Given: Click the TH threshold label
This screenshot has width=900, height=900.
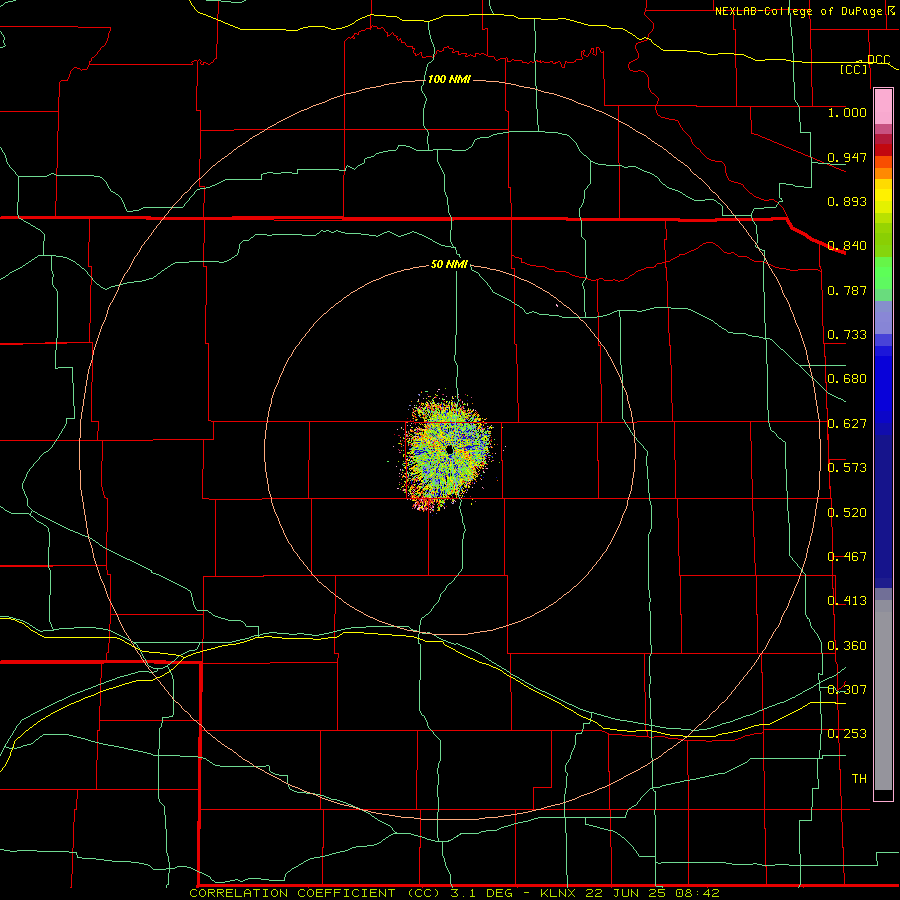Looking at the screenshot, I should point(859,779).
